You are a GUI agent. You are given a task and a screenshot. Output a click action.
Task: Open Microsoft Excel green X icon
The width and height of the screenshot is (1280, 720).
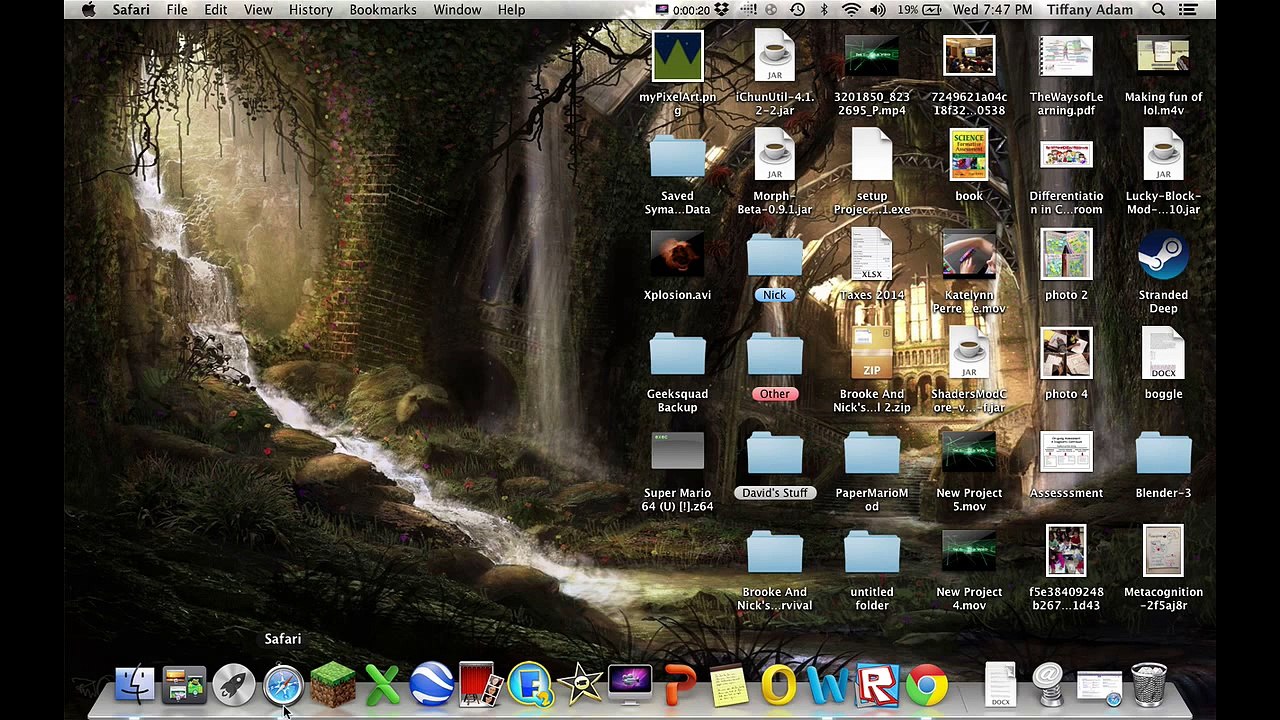pyautogui.click(x=382, y=685)
